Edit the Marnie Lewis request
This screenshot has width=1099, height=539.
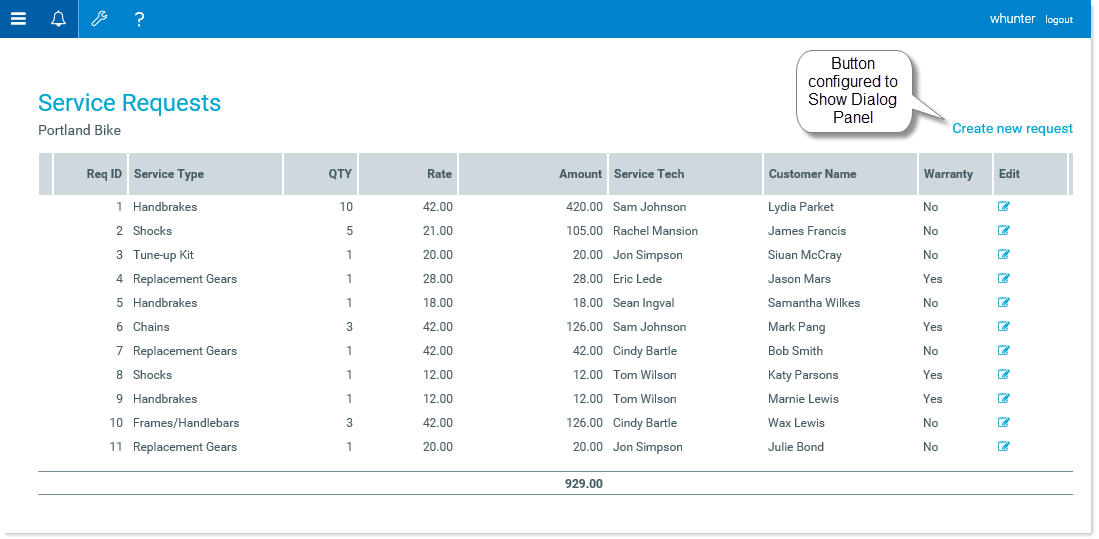point(1004,398)
